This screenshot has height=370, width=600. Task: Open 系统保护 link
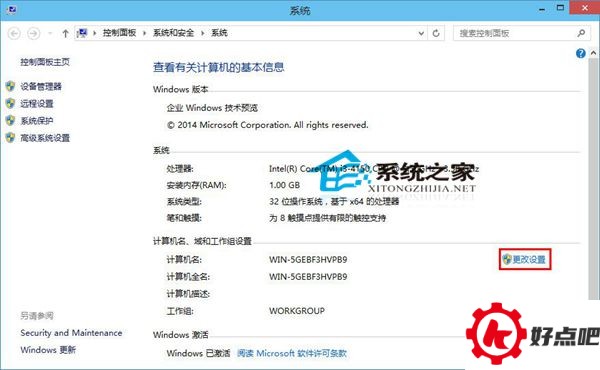coord(37,121)
